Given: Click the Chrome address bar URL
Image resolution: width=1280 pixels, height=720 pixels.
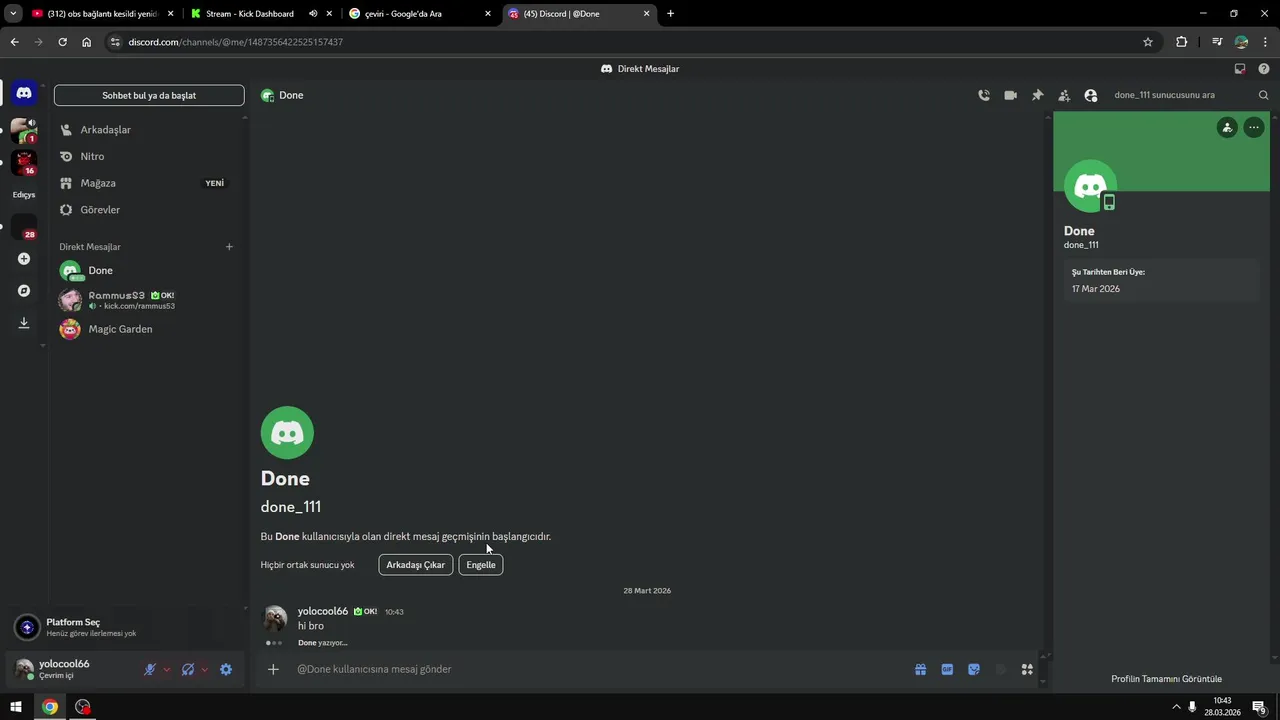Looking at the screenshot, I should tap(236, 42).
